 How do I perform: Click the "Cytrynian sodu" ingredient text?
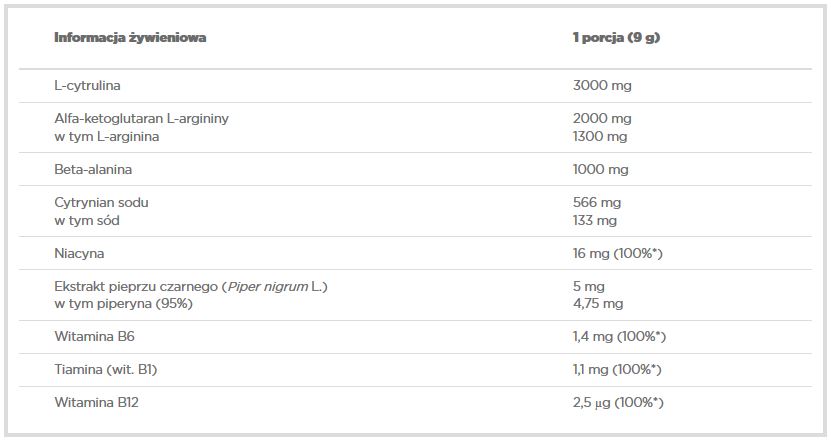101,202
